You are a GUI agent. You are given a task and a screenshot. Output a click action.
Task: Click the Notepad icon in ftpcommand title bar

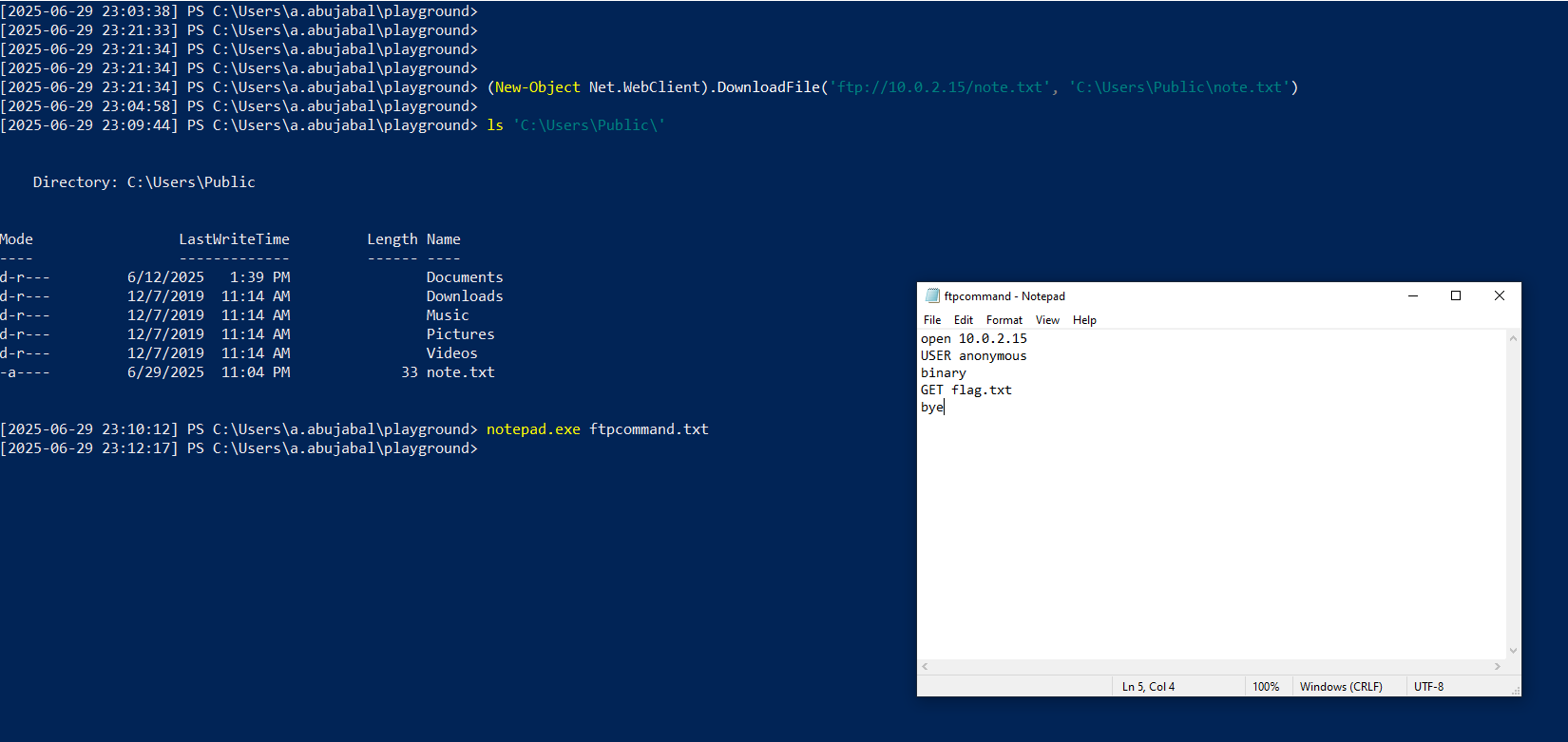pos(932,295)
